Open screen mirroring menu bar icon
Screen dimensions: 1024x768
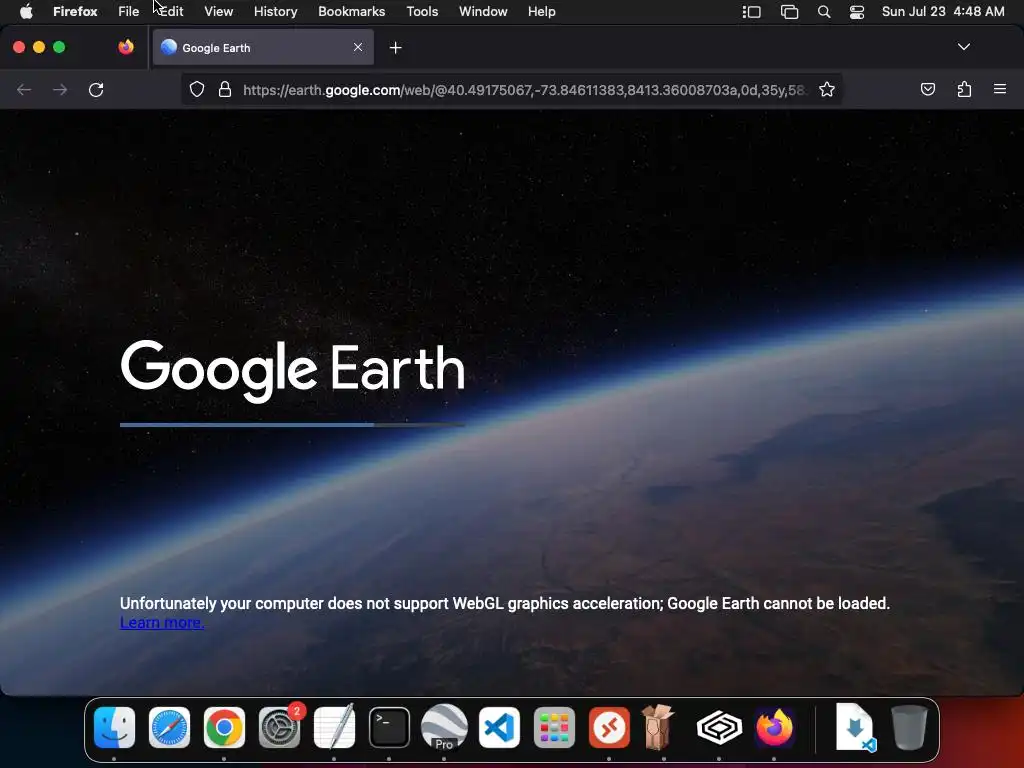(x=789, y=12)
